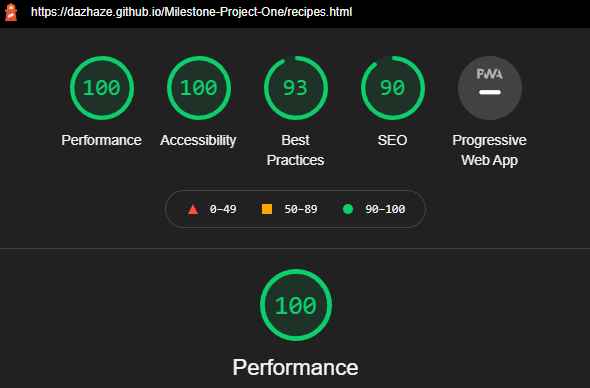Click the SEO category label

pyautogui.click(x=392, y=140)
